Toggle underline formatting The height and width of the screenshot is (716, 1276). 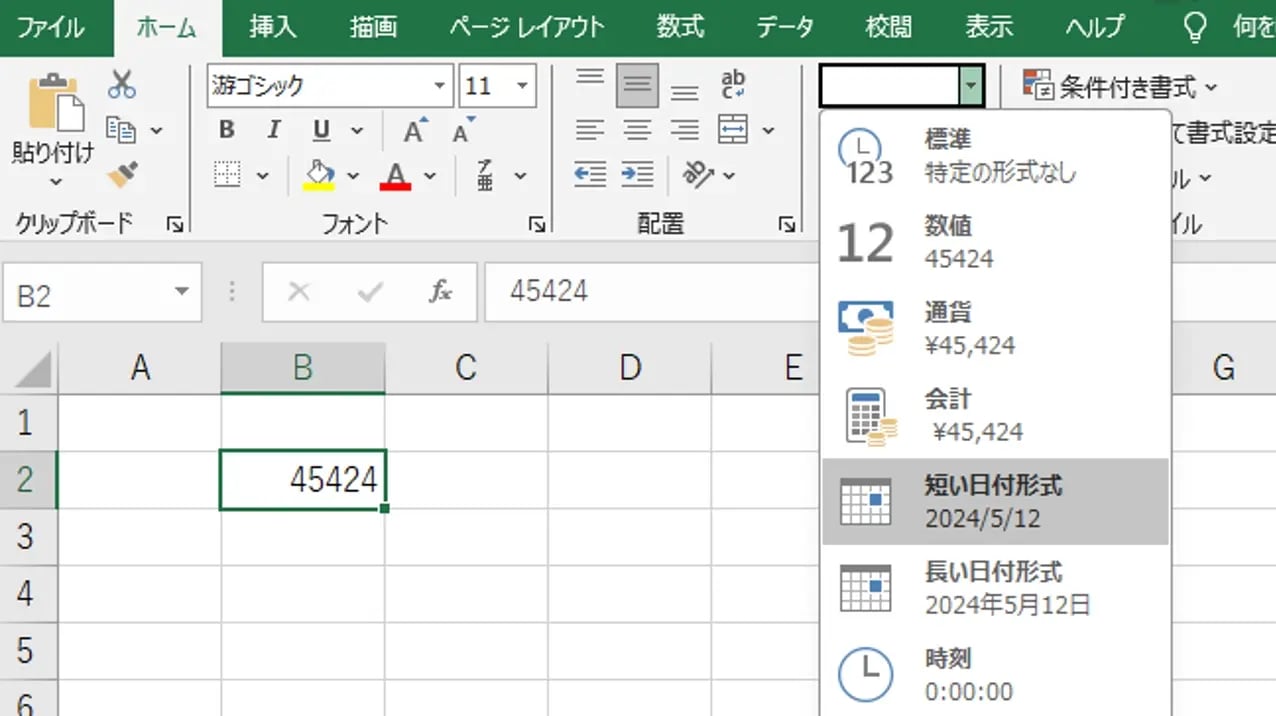tap(321, 130)
